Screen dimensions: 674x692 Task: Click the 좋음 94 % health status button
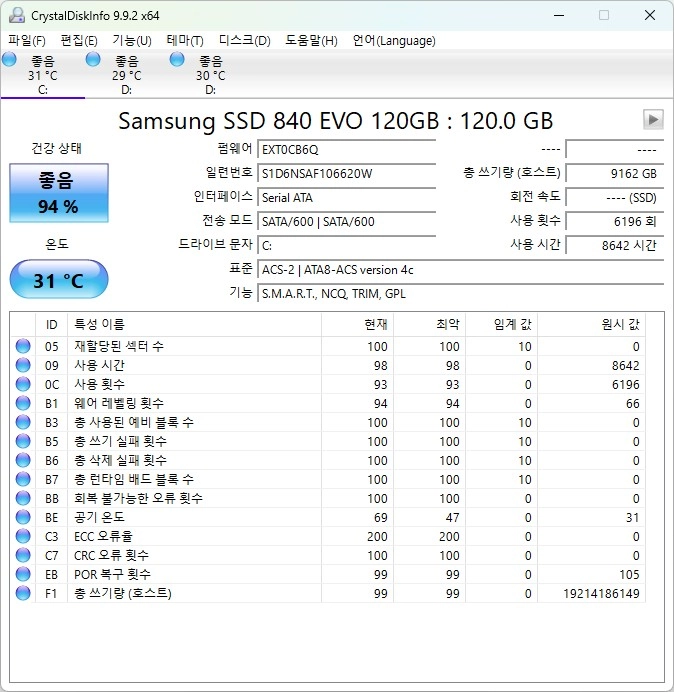[x=59, y=193]
